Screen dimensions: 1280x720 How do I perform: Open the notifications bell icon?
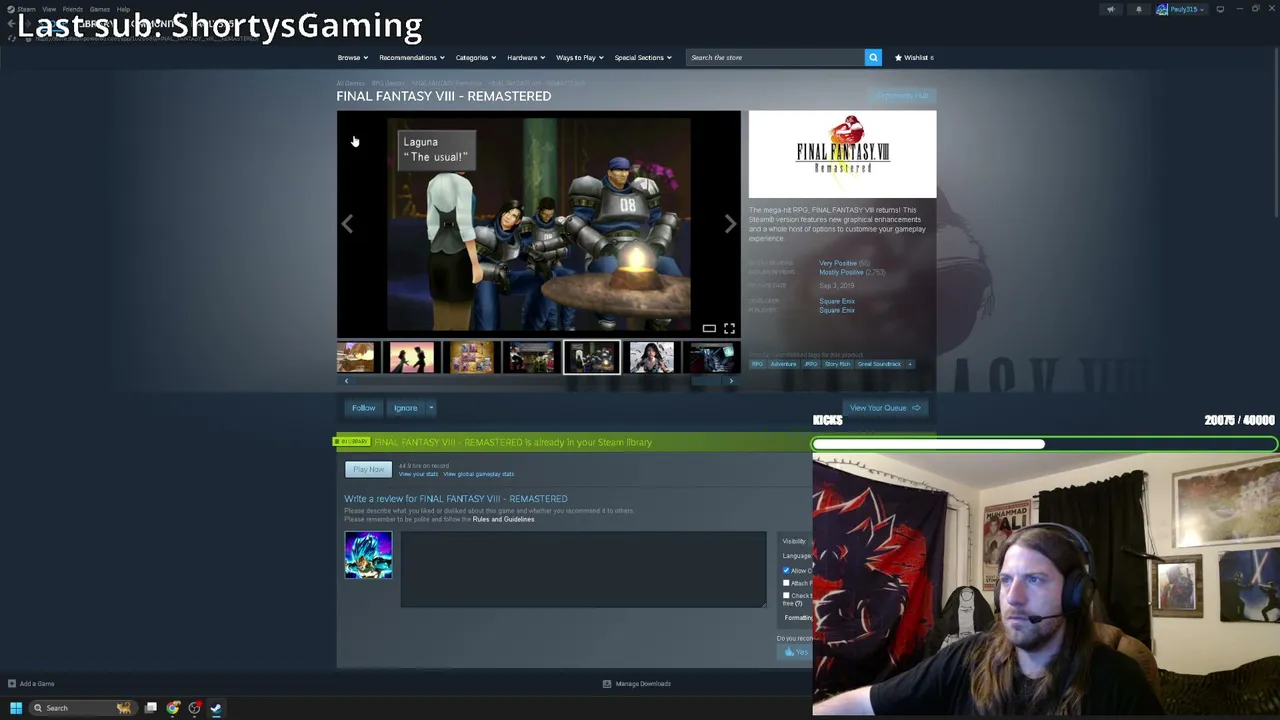pos(1138,10)
